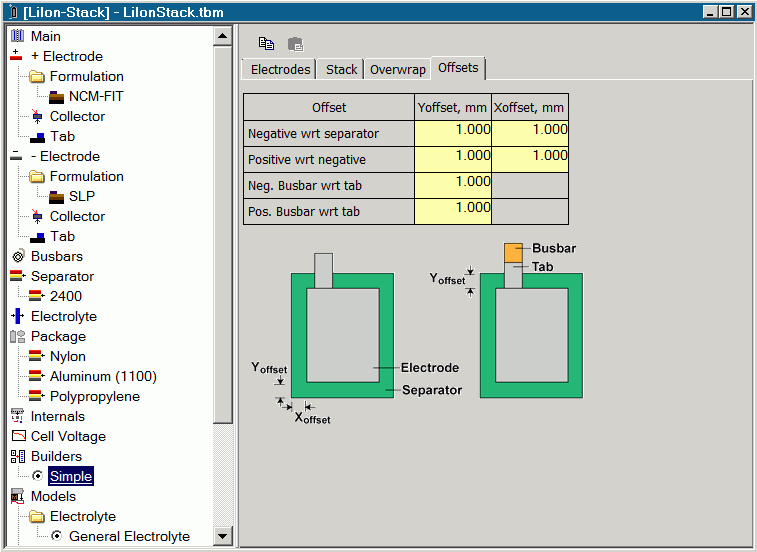Select the Busbars icon in the tree

(x=17, y=256)
